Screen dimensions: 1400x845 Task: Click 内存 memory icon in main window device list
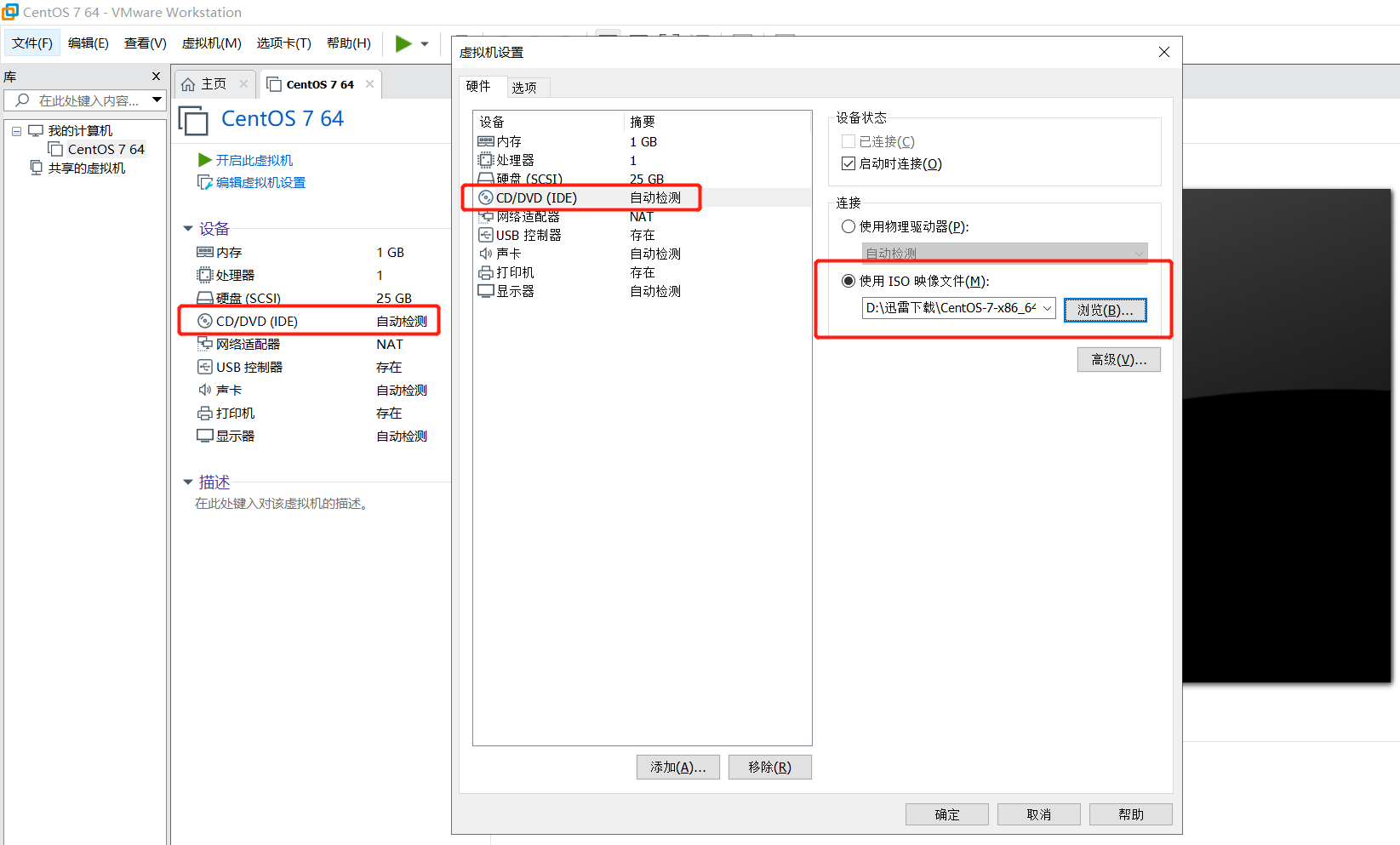tap(205, 252)
